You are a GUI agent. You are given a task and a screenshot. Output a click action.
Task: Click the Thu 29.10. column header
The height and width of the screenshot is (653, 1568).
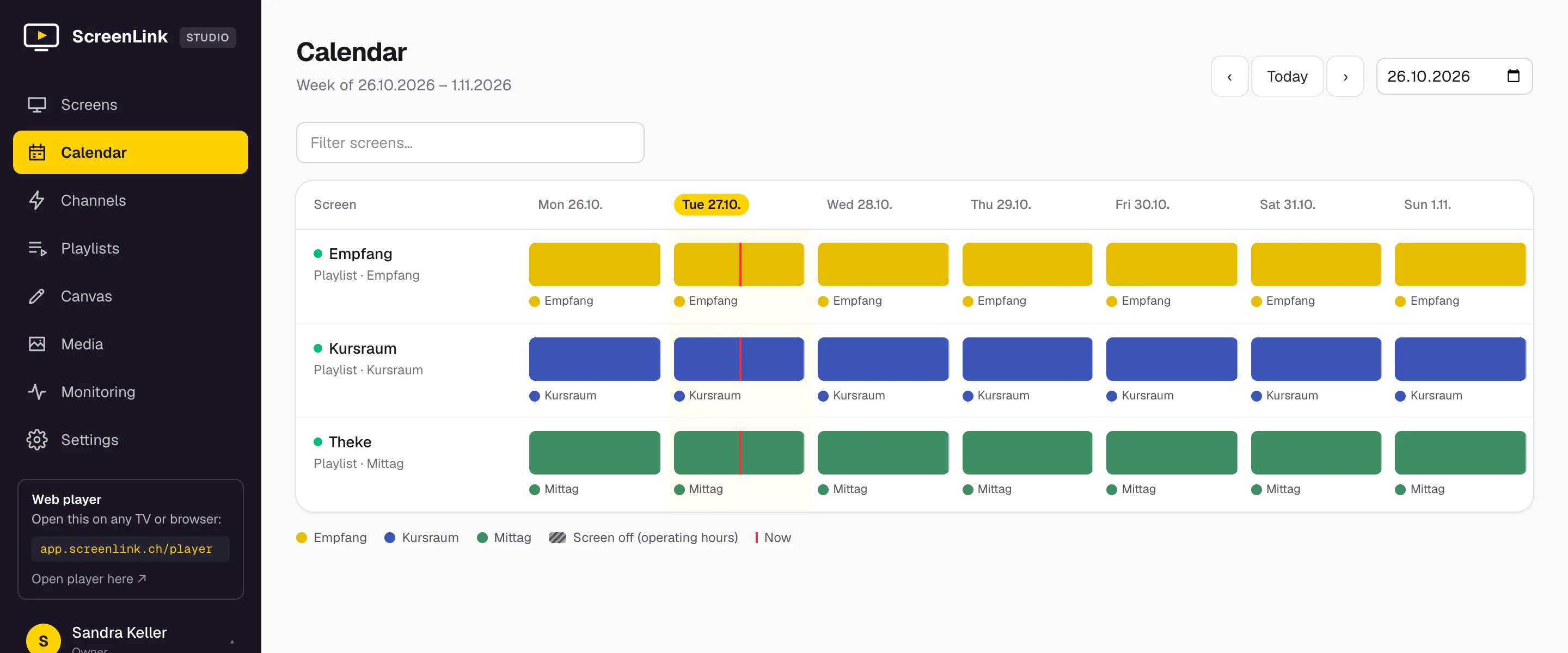click(x=1000, y=205)
